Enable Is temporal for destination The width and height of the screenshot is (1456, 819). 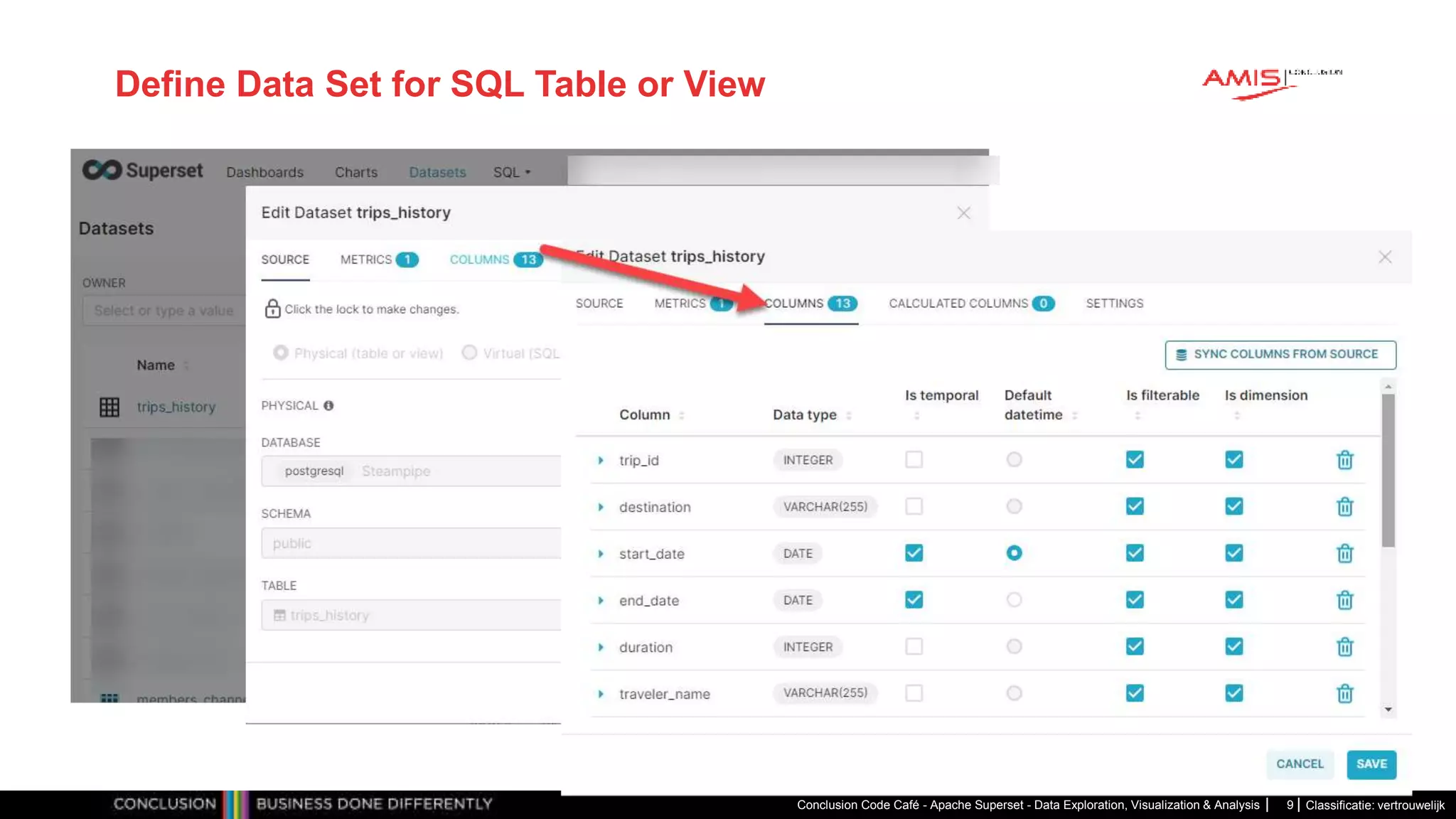914,506
